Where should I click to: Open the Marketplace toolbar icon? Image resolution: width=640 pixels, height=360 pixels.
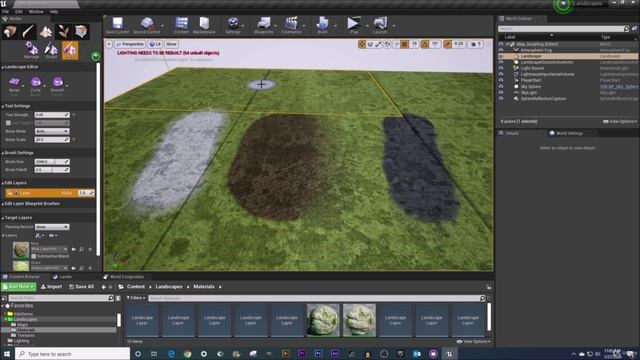[x=204, y=25]
